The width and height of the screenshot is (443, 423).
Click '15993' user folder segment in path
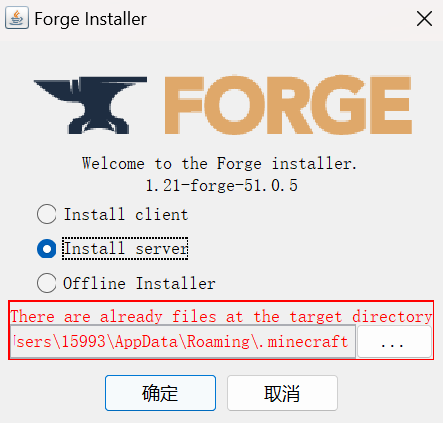click(84, 342)
